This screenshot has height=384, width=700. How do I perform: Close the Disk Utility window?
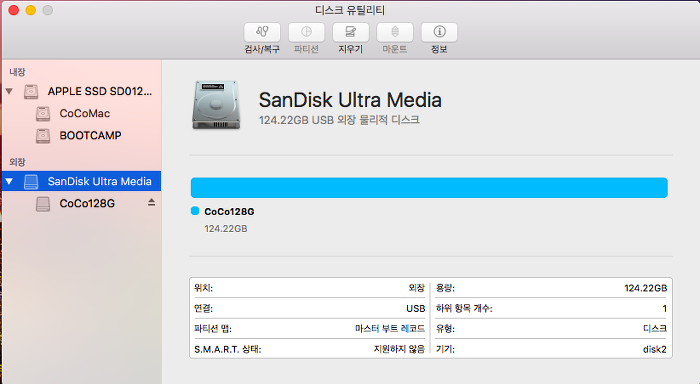14,10
